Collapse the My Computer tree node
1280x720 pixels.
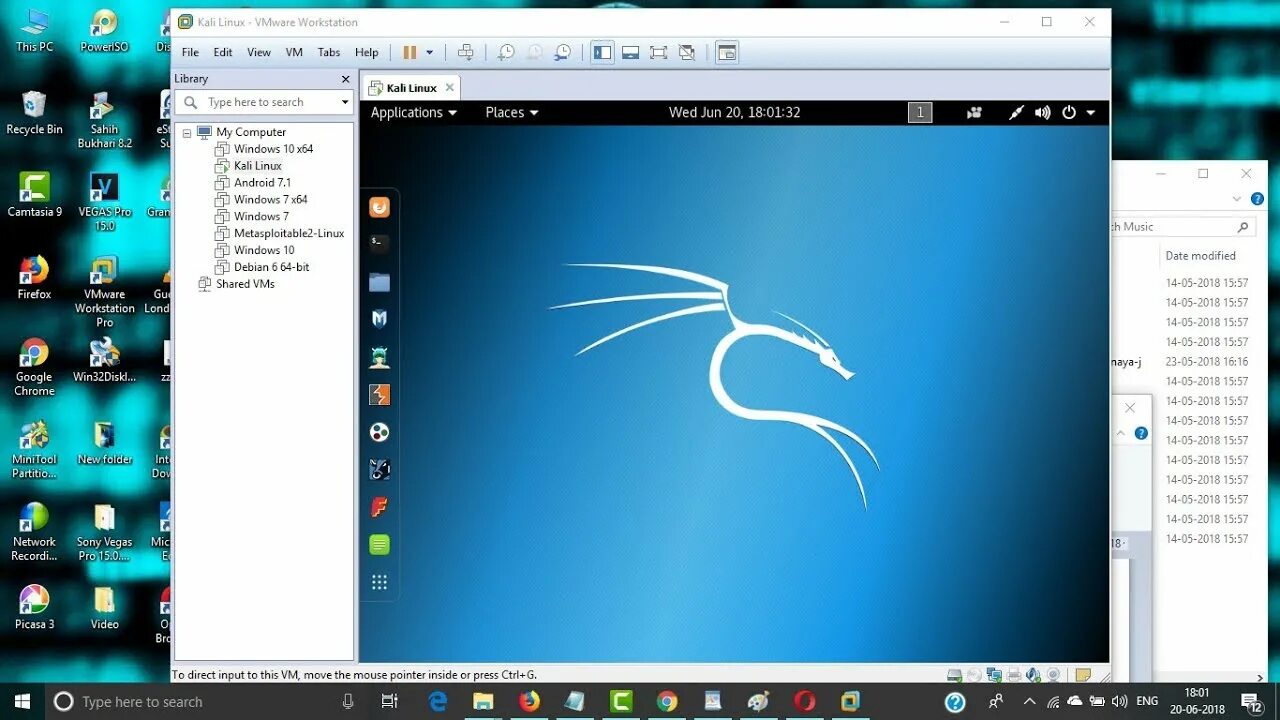tap(186, 132)
